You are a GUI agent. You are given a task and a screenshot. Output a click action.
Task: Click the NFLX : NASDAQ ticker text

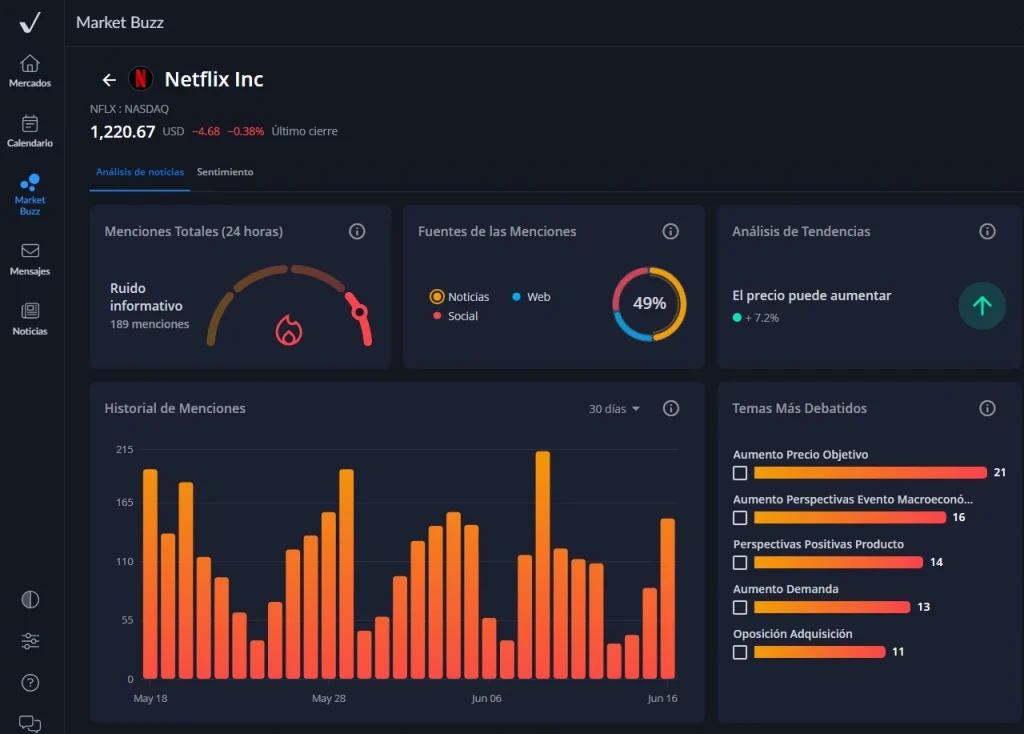pos(129,109)
